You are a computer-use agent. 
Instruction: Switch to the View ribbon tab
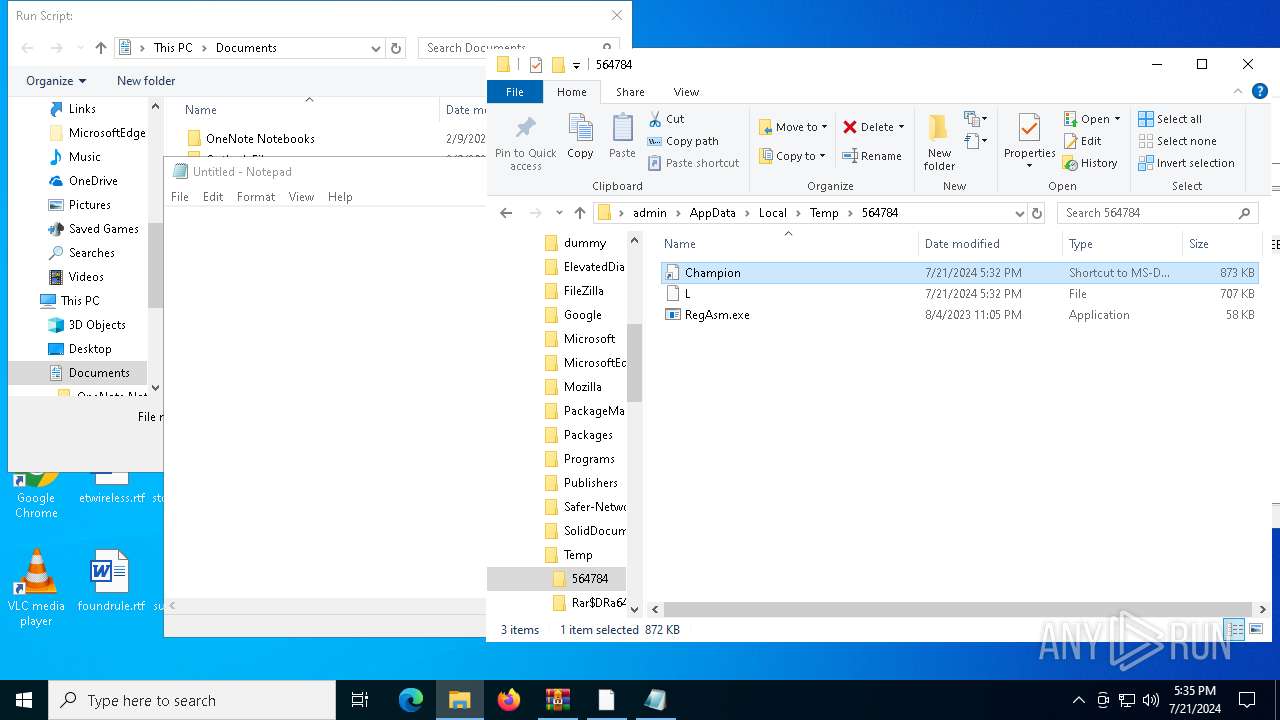click(686, 92)
